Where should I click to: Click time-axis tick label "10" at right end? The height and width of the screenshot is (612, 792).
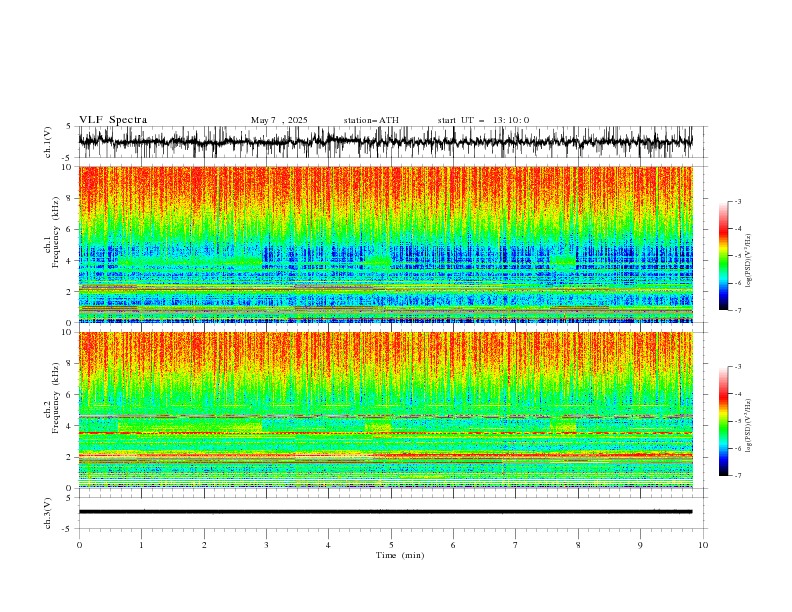[703, 545]
